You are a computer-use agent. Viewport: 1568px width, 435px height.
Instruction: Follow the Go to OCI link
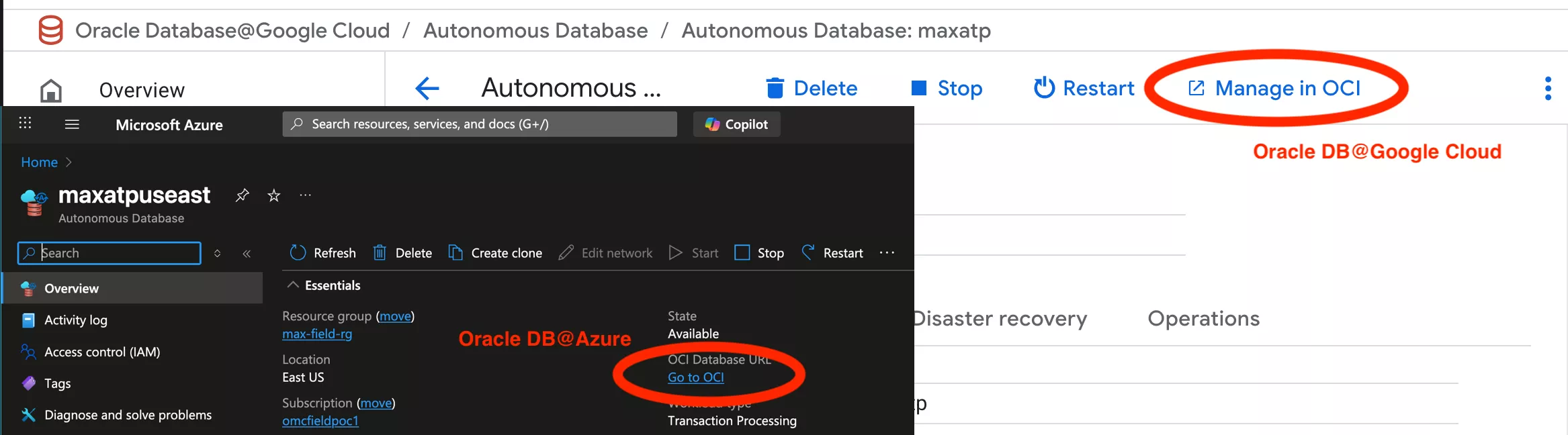point(695,377)
